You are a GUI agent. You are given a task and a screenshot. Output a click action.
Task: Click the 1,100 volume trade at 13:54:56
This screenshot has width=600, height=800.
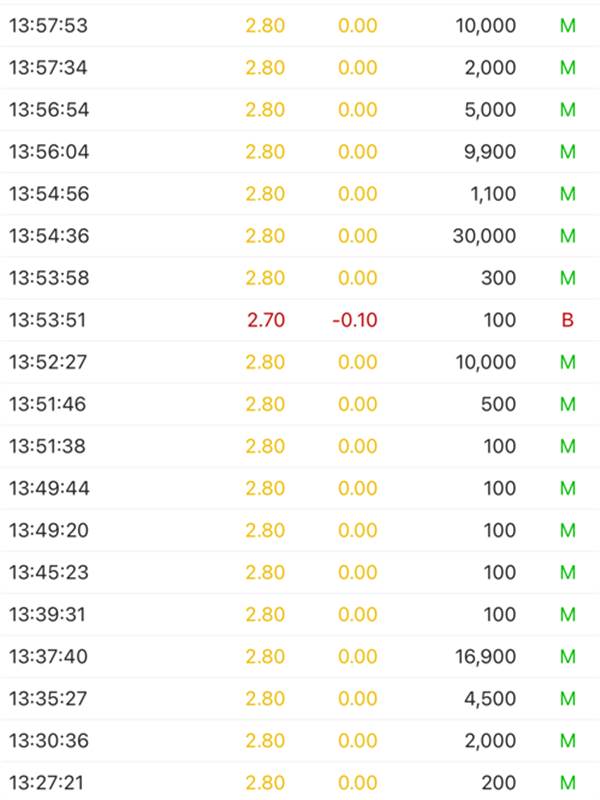pyautogui.click(x=300, y=194)
